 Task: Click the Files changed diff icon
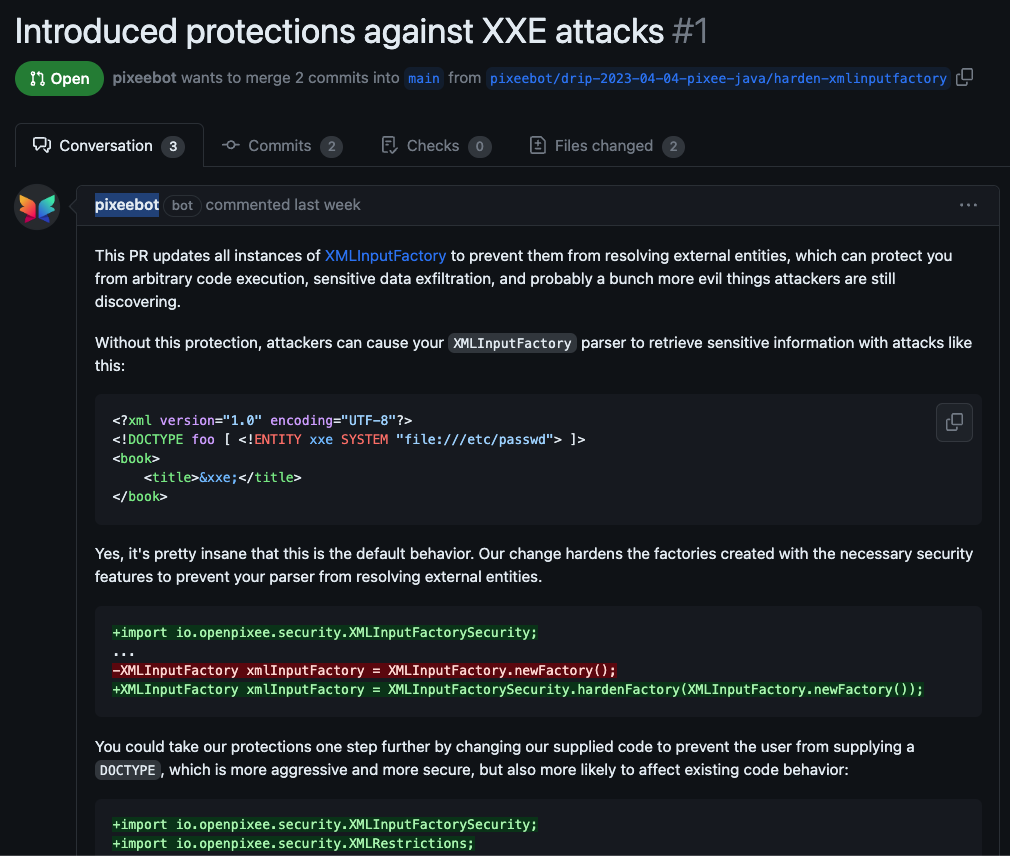coord(537,145)
